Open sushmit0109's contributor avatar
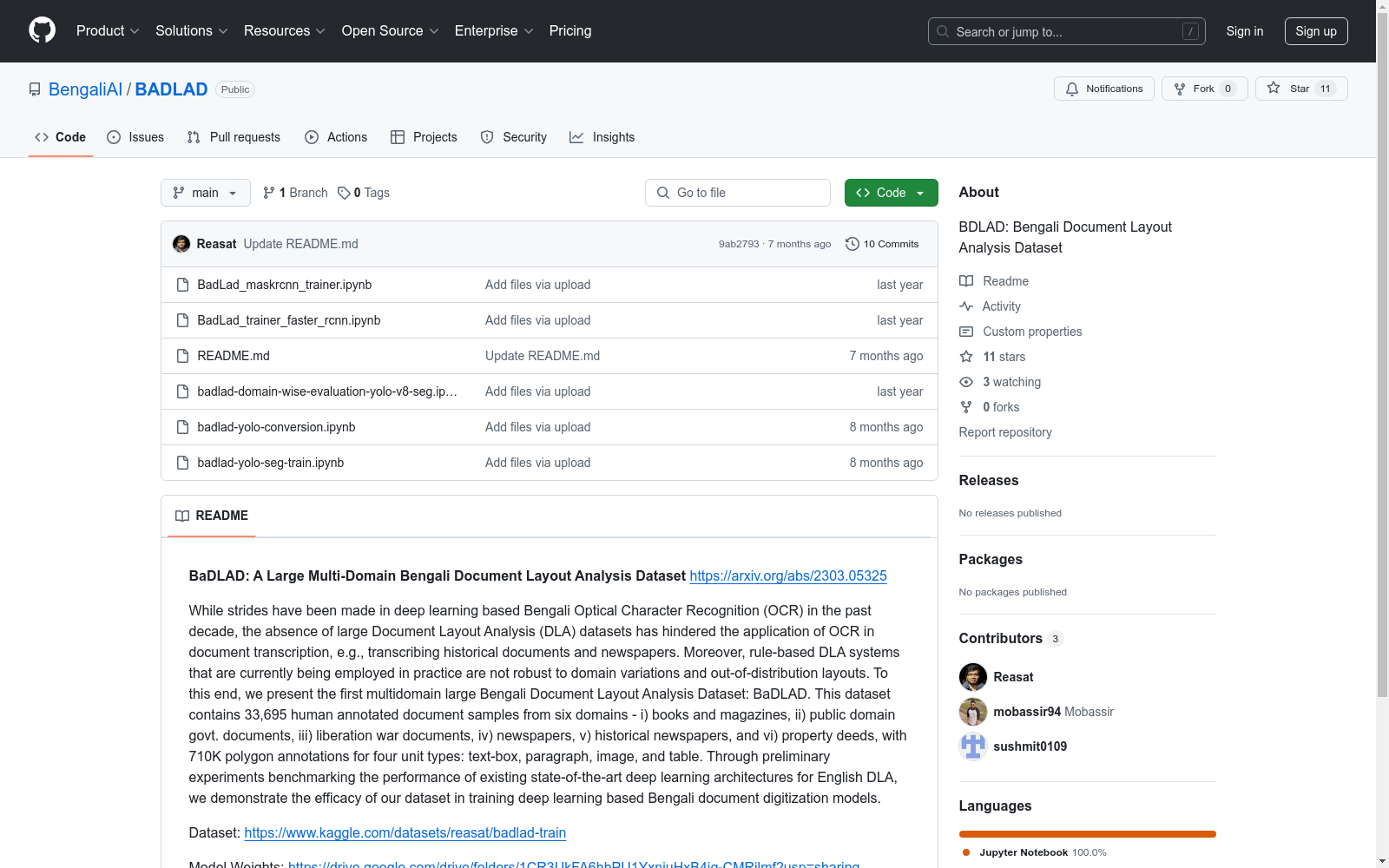 [x=973, y=746]
